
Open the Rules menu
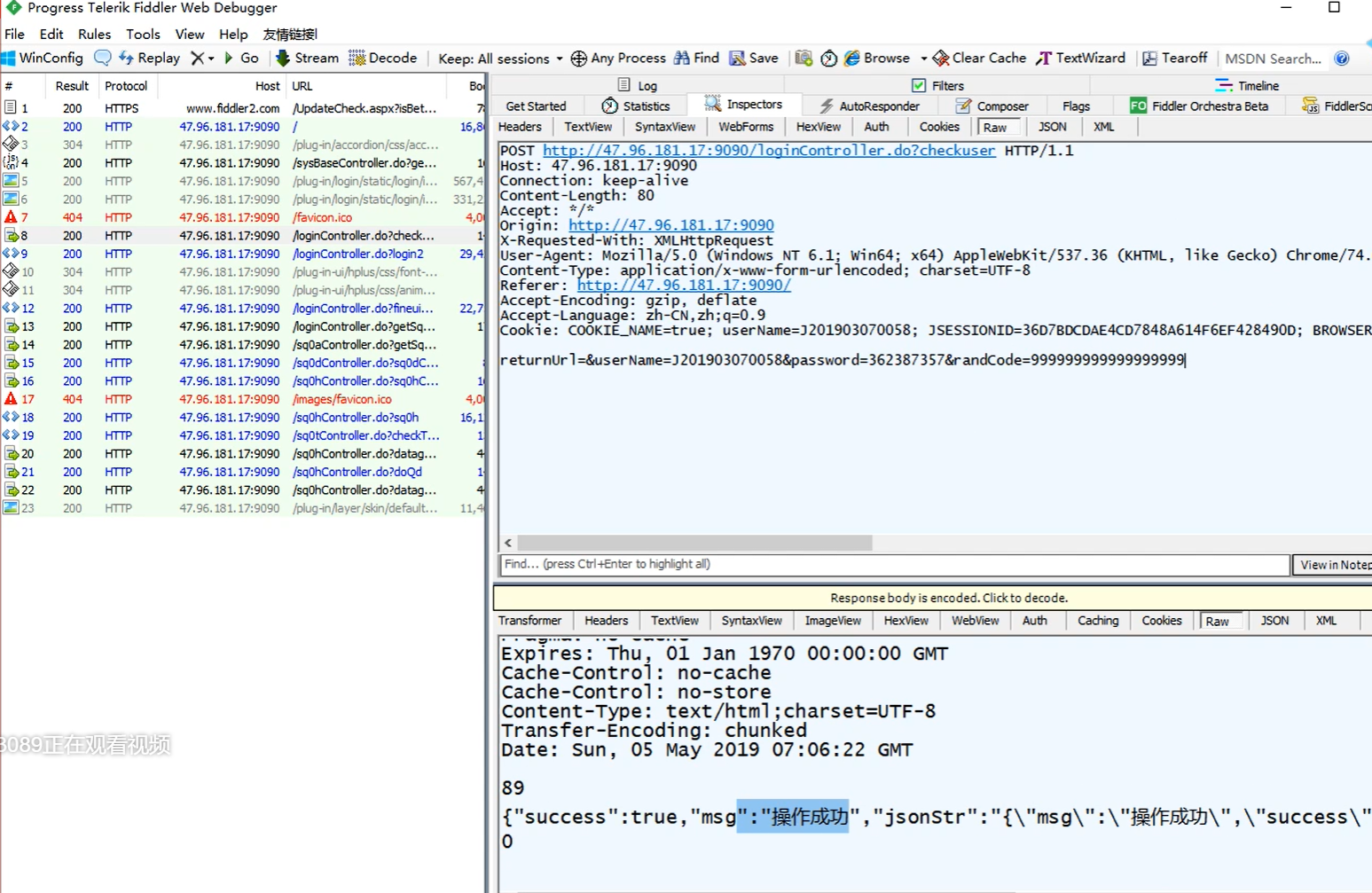94,34
